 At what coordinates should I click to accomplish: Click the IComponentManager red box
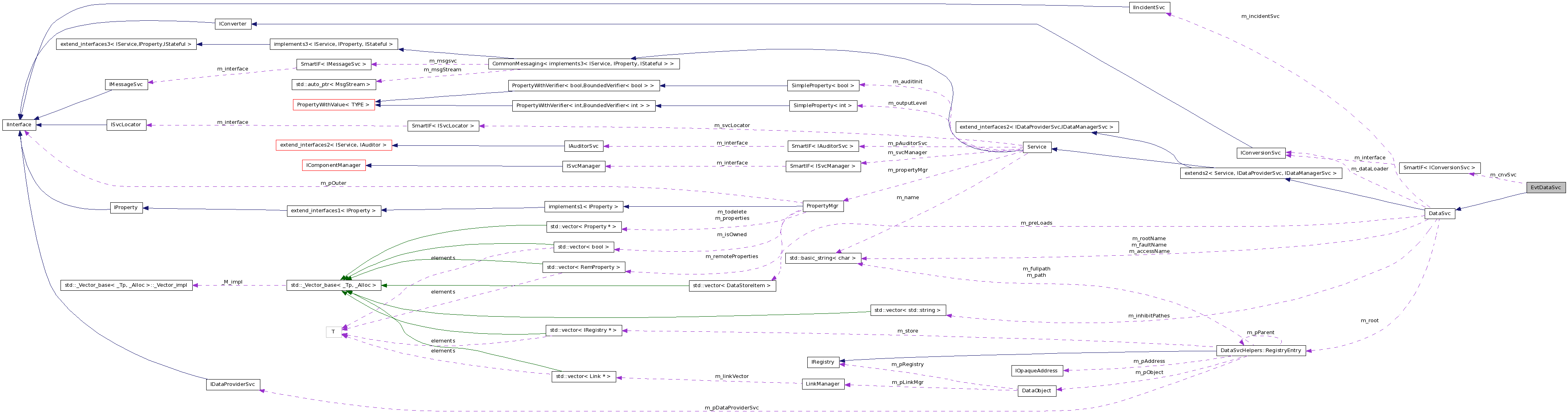click(334, 165)
